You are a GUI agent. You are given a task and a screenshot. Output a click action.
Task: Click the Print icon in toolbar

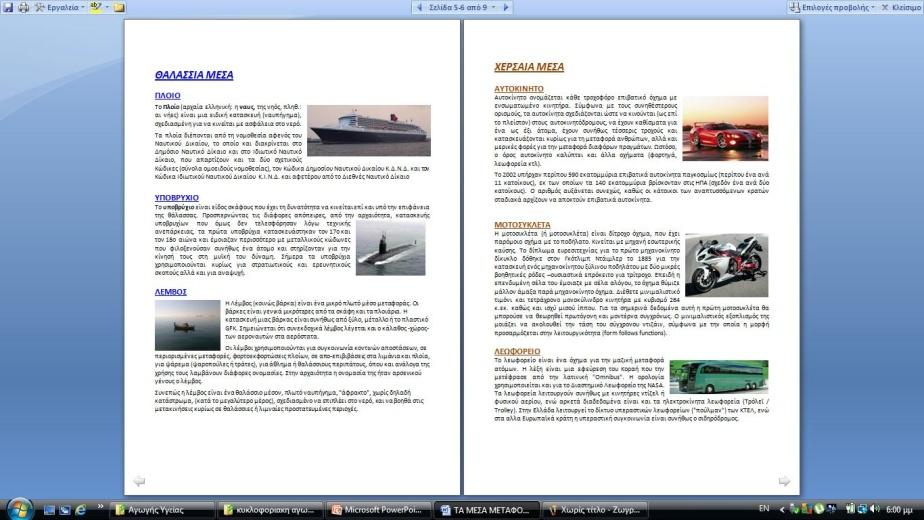[x=24, y=7]
